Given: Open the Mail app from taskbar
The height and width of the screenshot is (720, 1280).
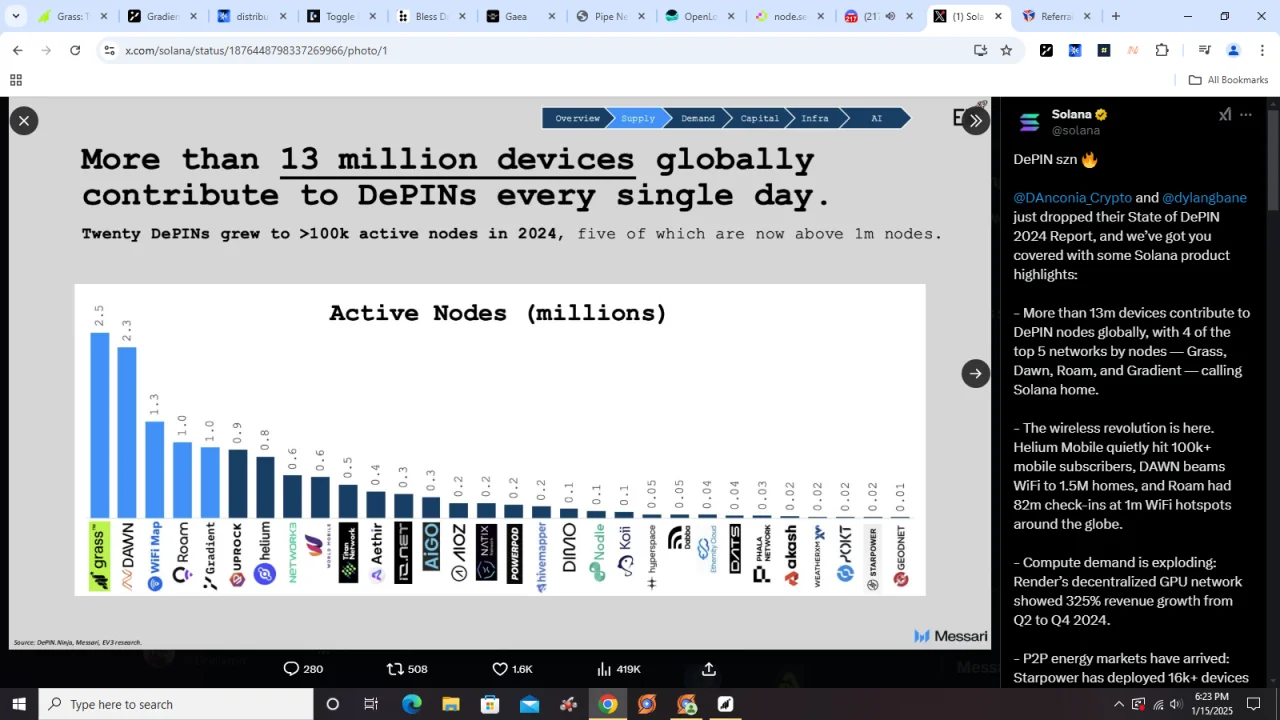Looking at the screenshot, I should (529, 704).
